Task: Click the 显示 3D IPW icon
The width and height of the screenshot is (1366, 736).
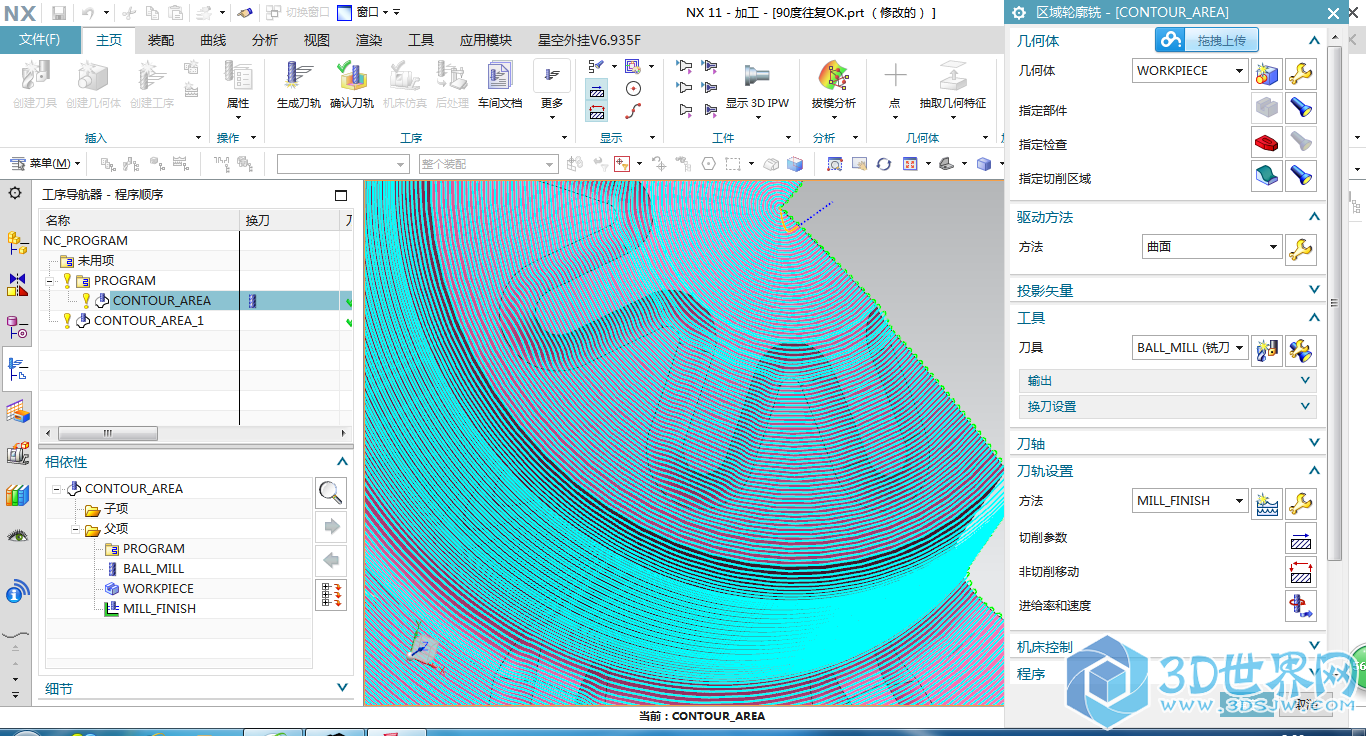Action: click(x=757, y=76)
